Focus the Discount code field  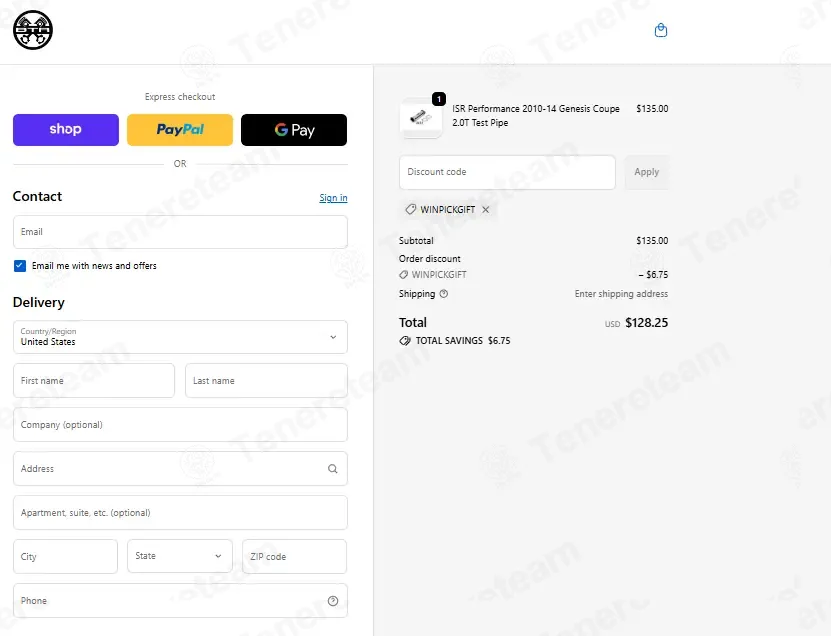[507, 172]
